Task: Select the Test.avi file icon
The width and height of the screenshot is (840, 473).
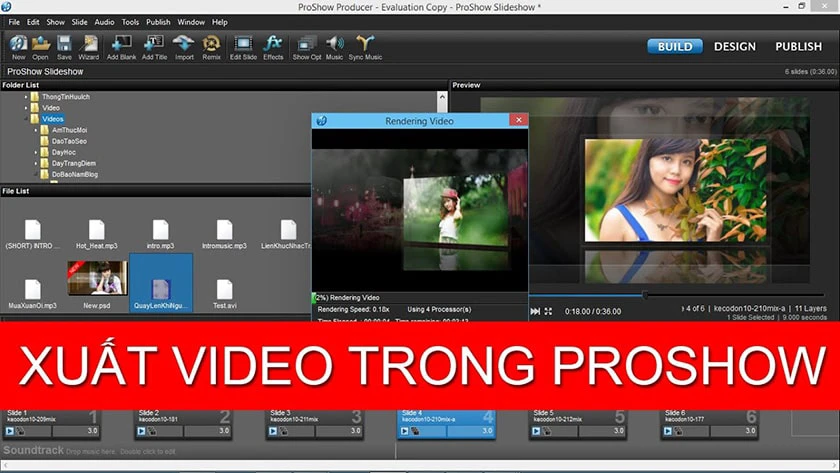Action: click(x=224, y=290)
